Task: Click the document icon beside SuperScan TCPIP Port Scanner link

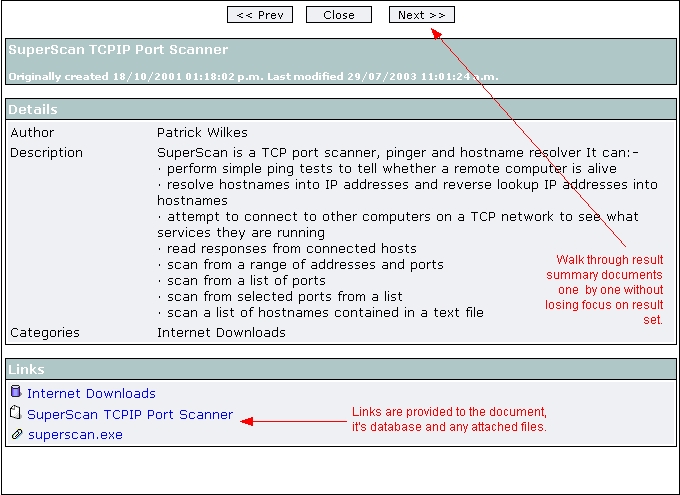Action: point(16,412)
